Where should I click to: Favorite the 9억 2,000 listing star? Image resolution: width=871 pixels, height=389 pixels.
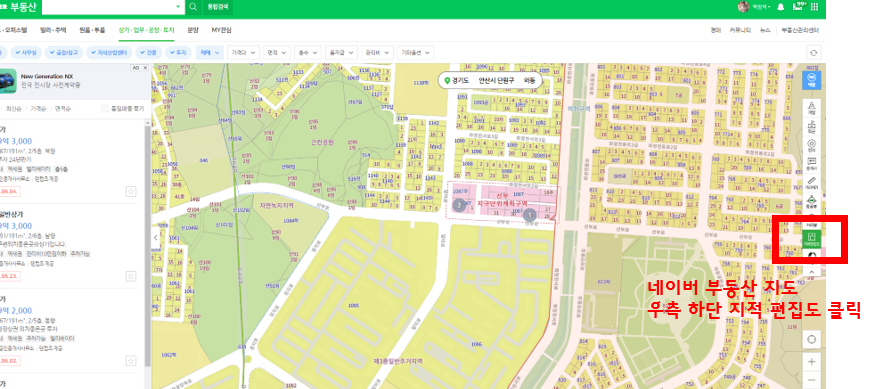[x=131, y=360]
